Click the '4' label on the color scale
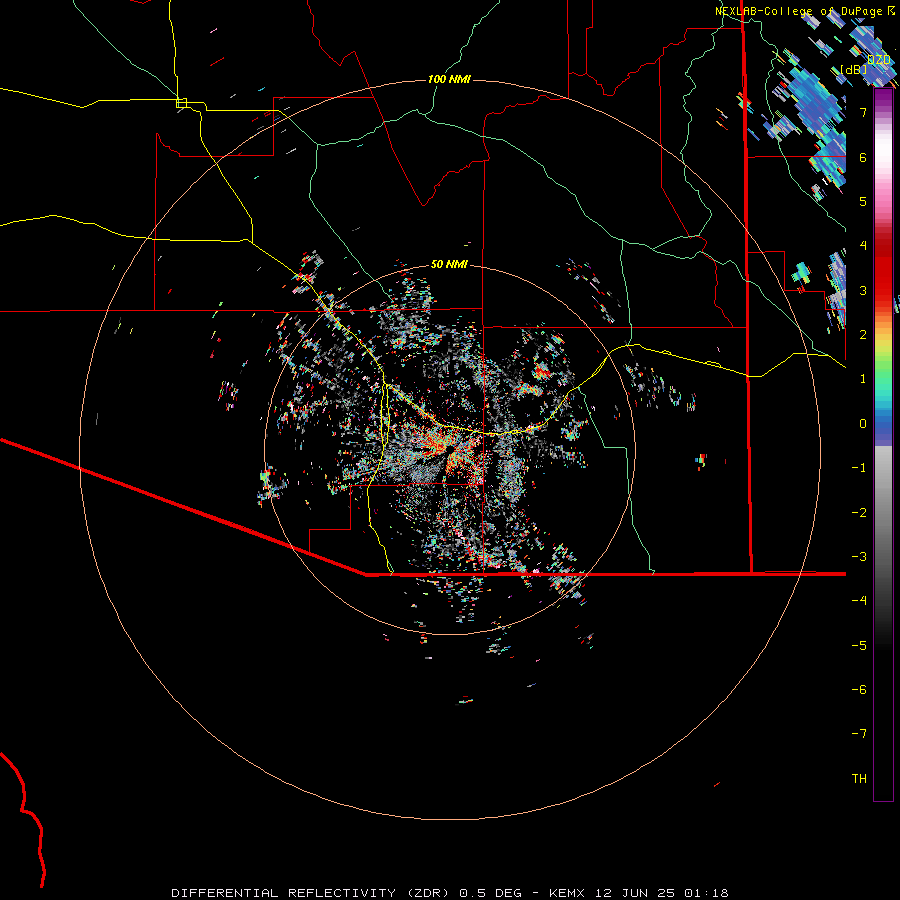 863,246
